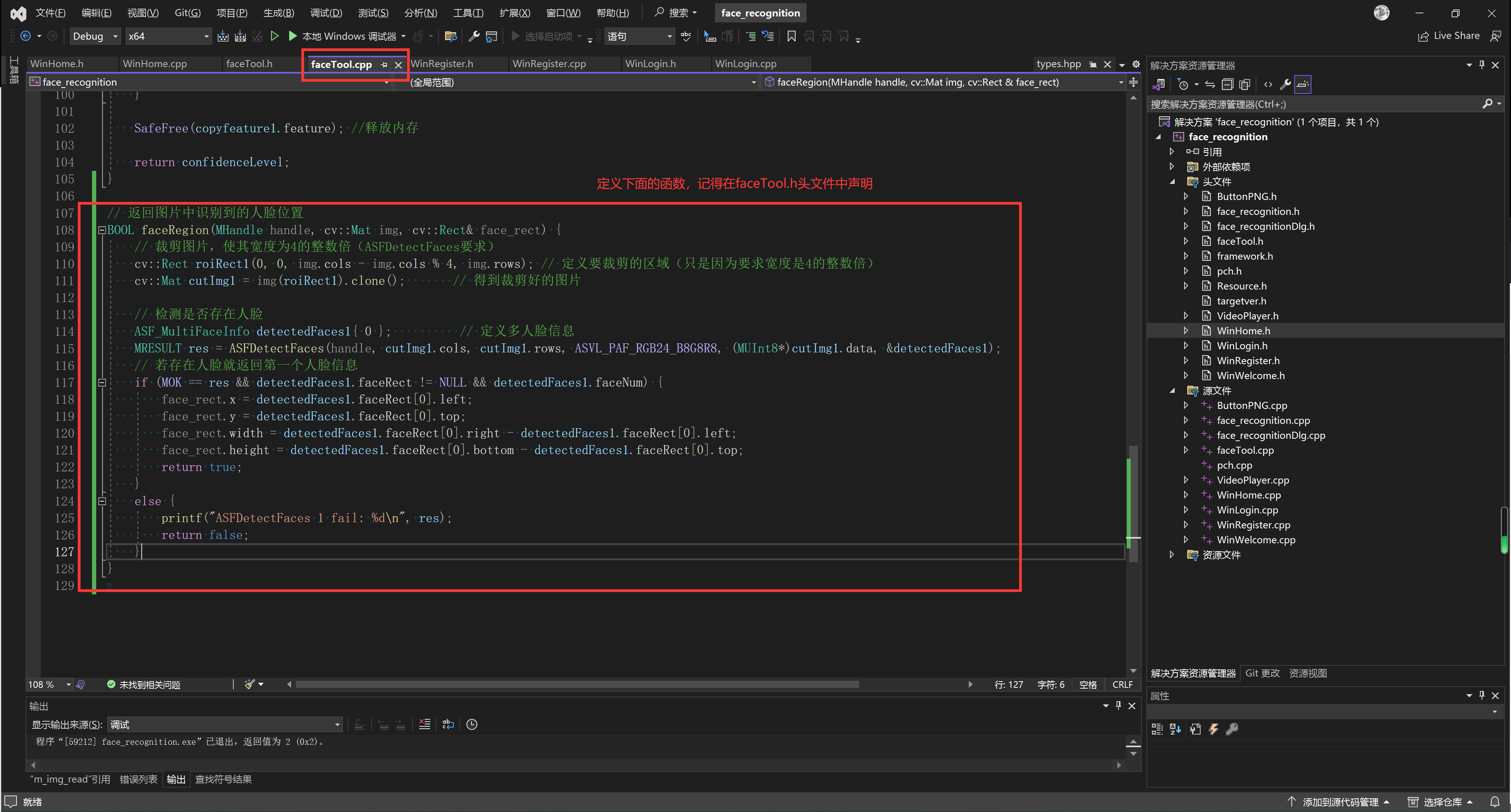Toggle word wrap in output pane
The image size is (1511, 812).
pyautogui.click(x=448, y=724)
